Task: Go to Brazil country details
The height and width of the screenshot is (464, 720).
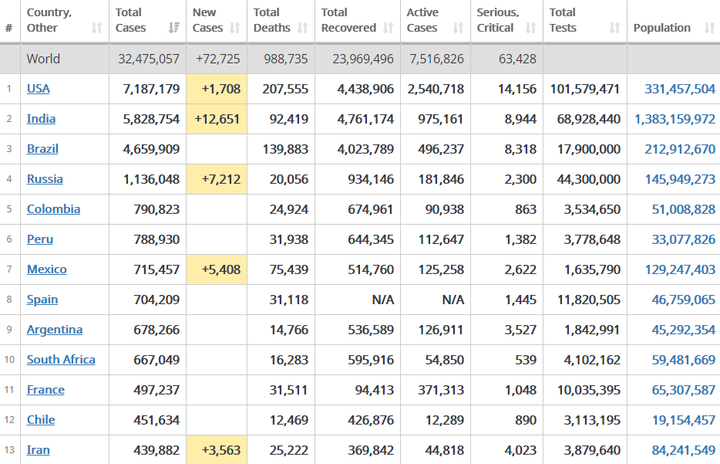Action: click(43, 149)
